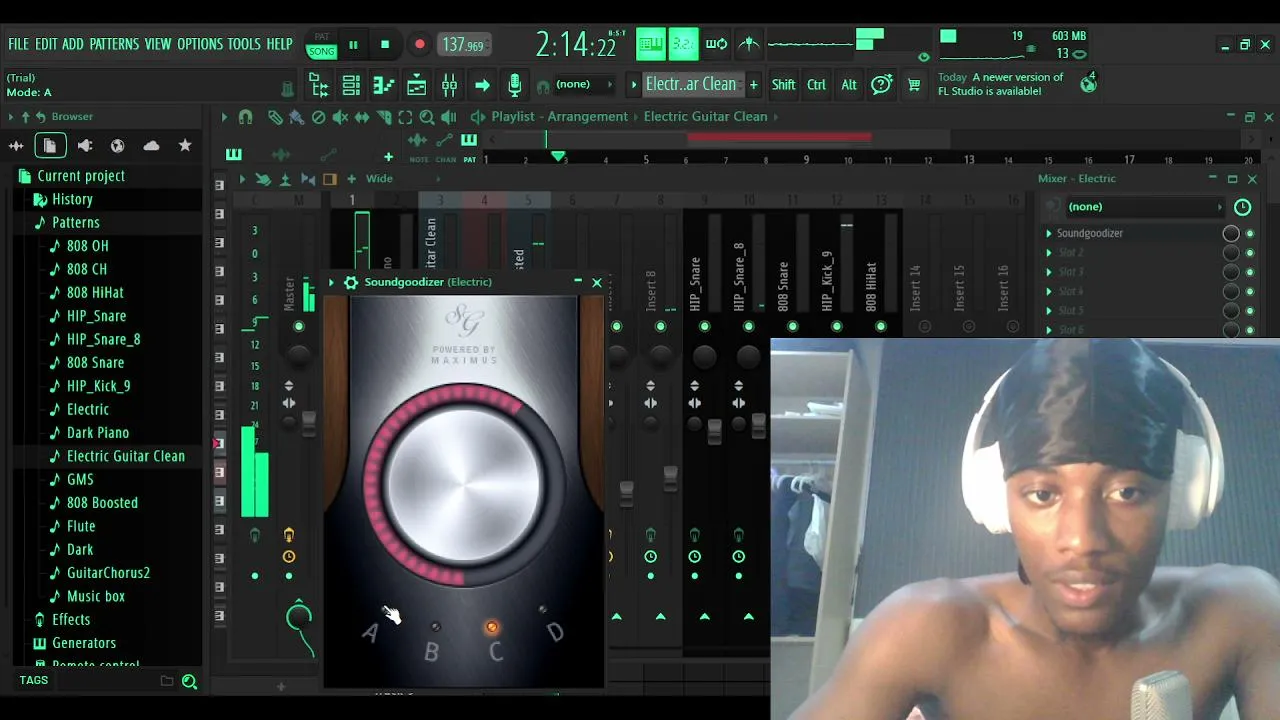Toggle countdown before recording button
The width and height of the screenshot is (1280, 720).
[x=684, y=44]
